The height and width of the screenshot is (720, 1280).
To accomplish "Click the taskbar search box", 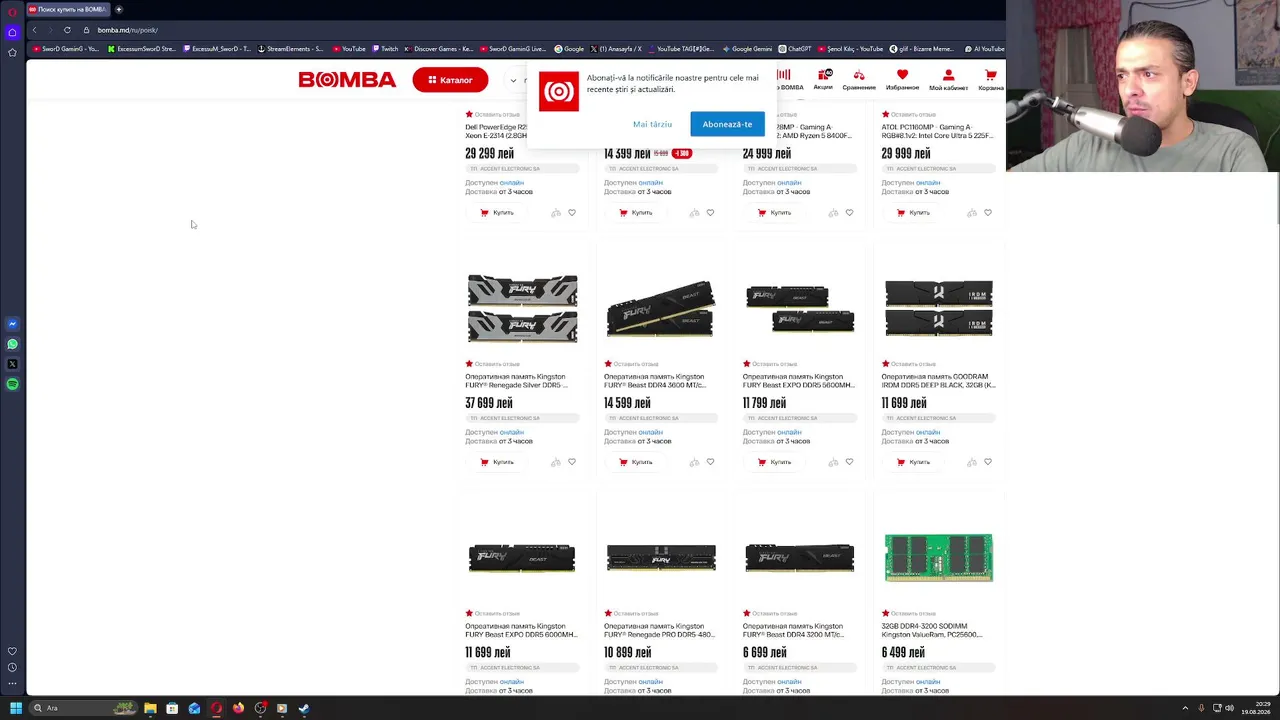I will click(x=83, y=708).
